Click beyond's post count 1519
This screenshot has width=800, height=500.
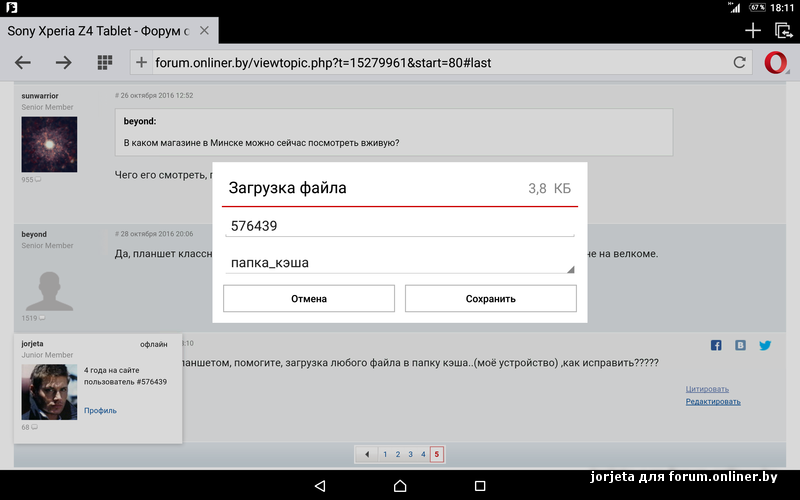click(x=33, y=318)
